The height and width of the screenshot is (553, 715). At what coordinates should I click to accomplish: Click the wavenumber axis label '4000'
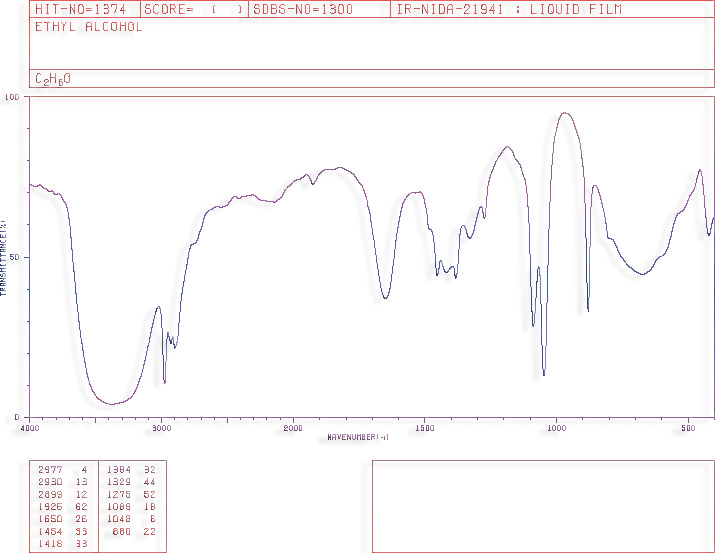[x=31, y=428]
